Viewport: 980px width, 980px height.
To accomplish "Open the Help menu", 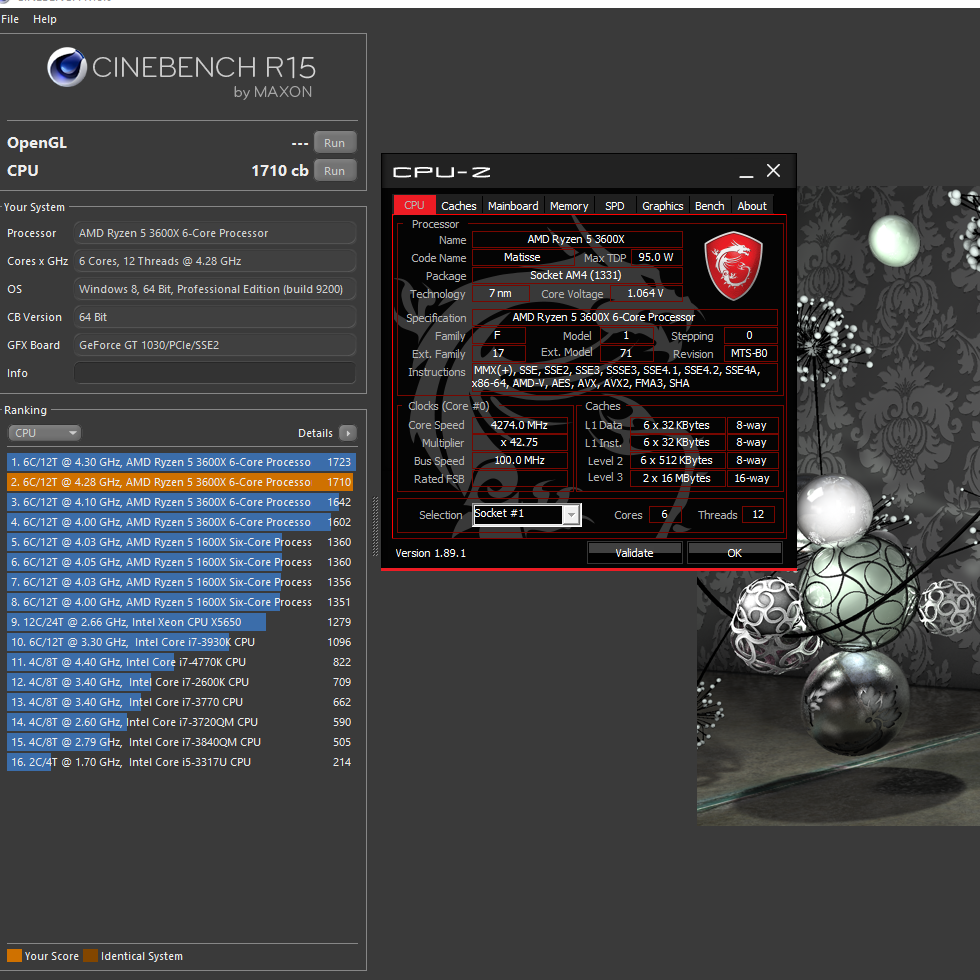I will pos(44,19).
